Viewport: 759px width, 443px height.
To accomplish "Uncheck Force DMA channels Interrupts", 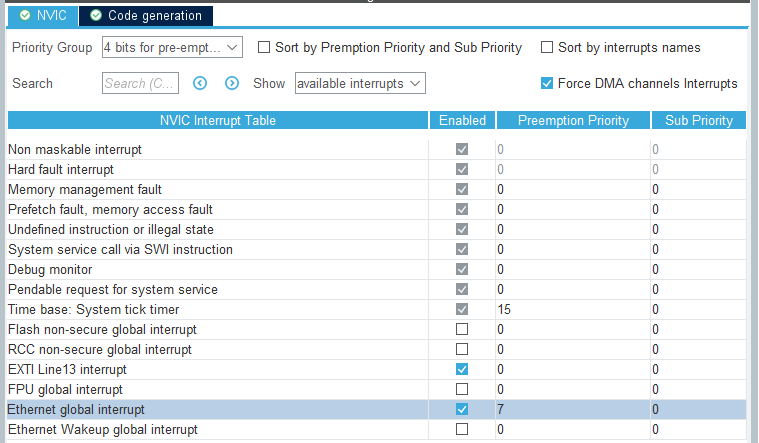I will coord(547,83).
